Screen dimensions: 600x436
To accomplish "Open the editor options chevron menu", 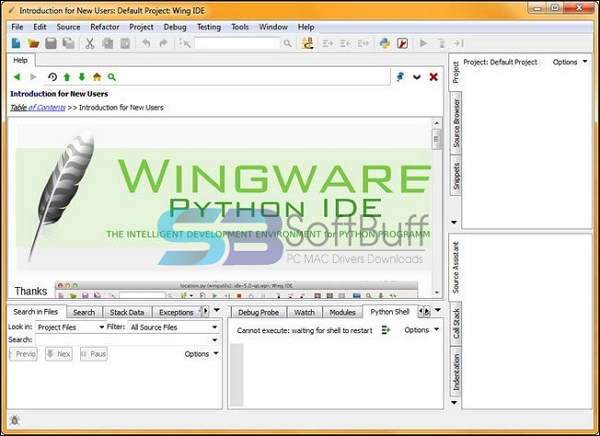I will pyautogui.click(x=417, y=77).
